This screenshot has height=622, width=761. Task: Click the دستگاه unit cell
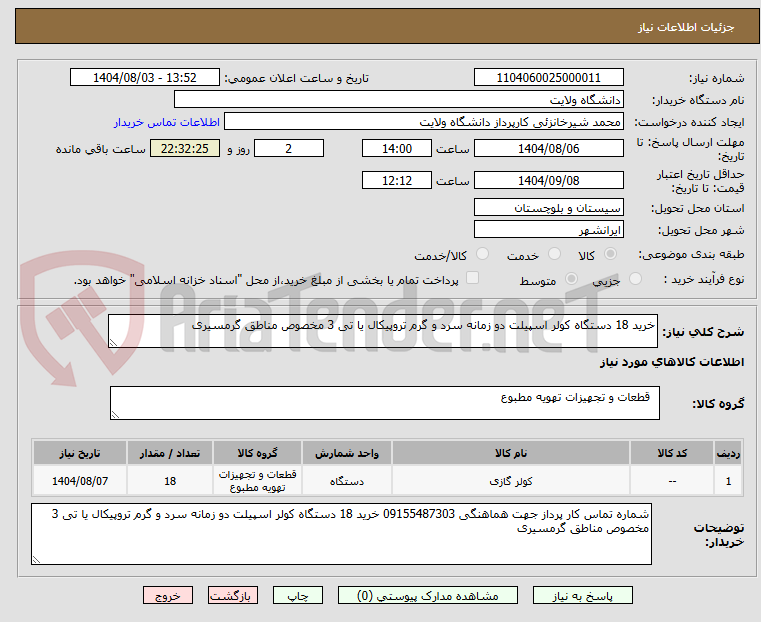click(347, 481)
